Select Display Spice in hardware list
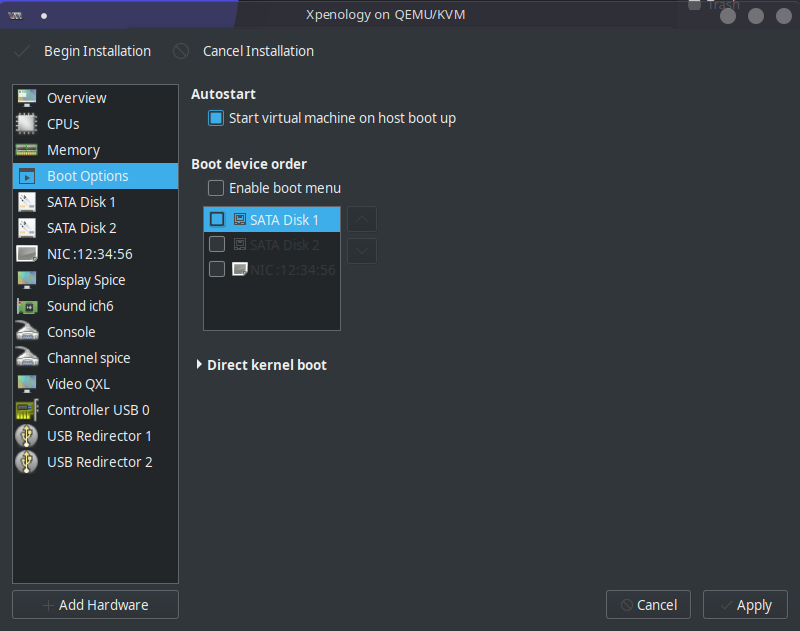 pyautogui.click(x=95, y=280)
